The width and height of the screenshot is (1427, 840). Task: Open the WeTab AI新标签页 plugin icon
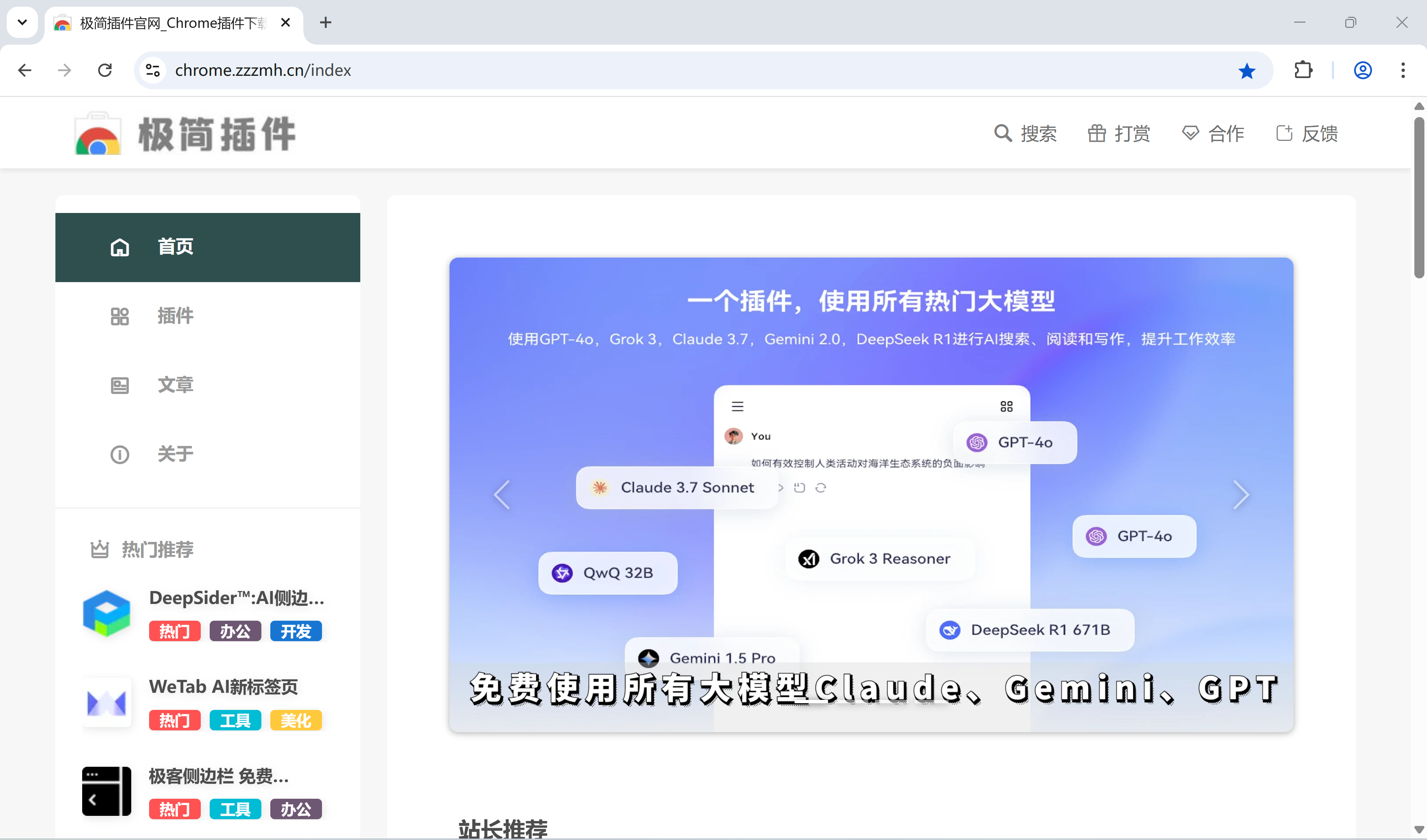pyautogui.click(x=106, y=702)
